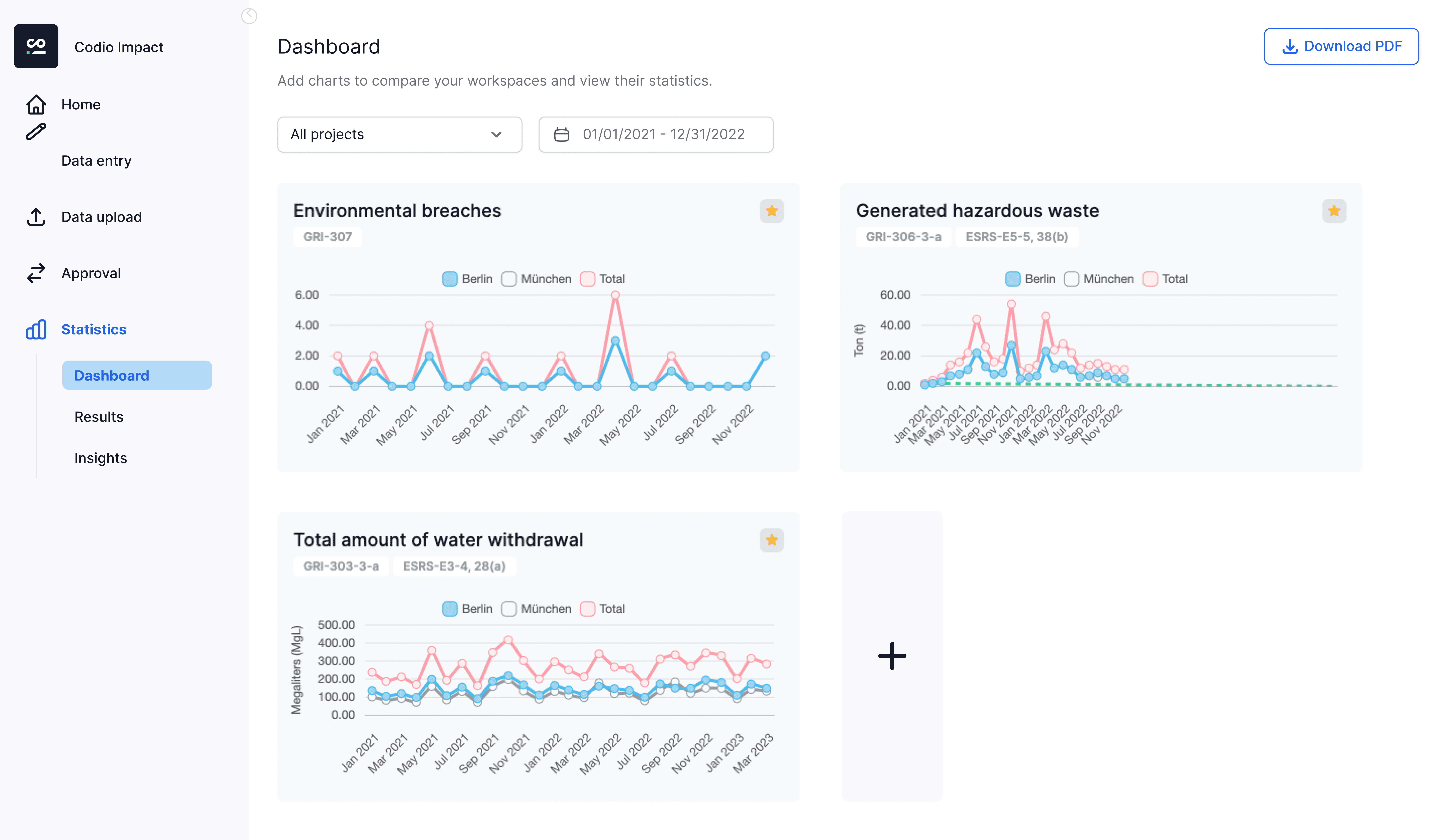
Task: Open the Insights submenu item
Action: [x=100, y=458]
